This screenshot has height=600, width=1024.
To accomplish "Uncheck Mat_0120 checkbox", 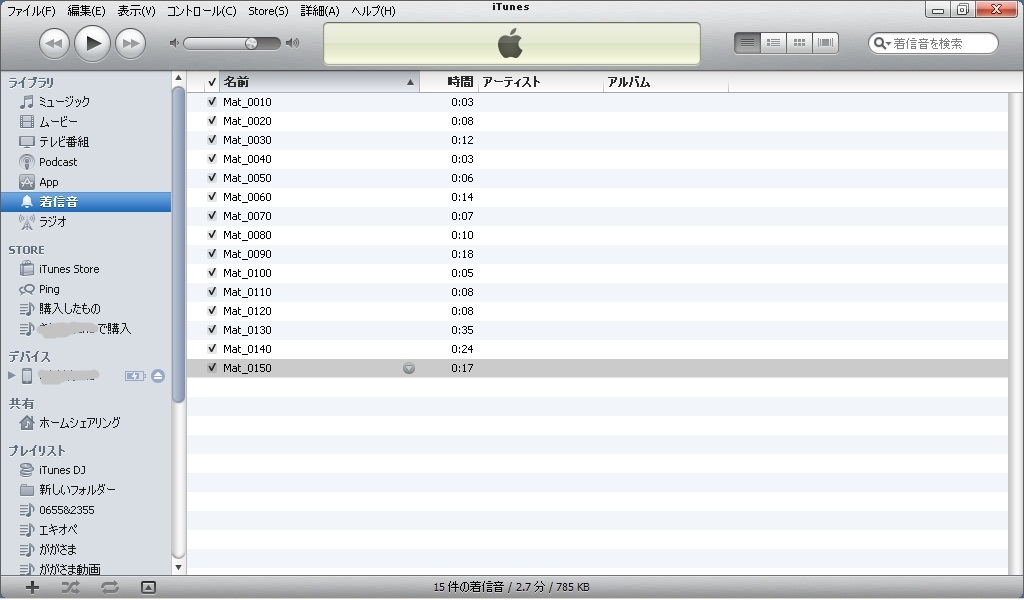I will pyautogui.click(x=212, y=311).
